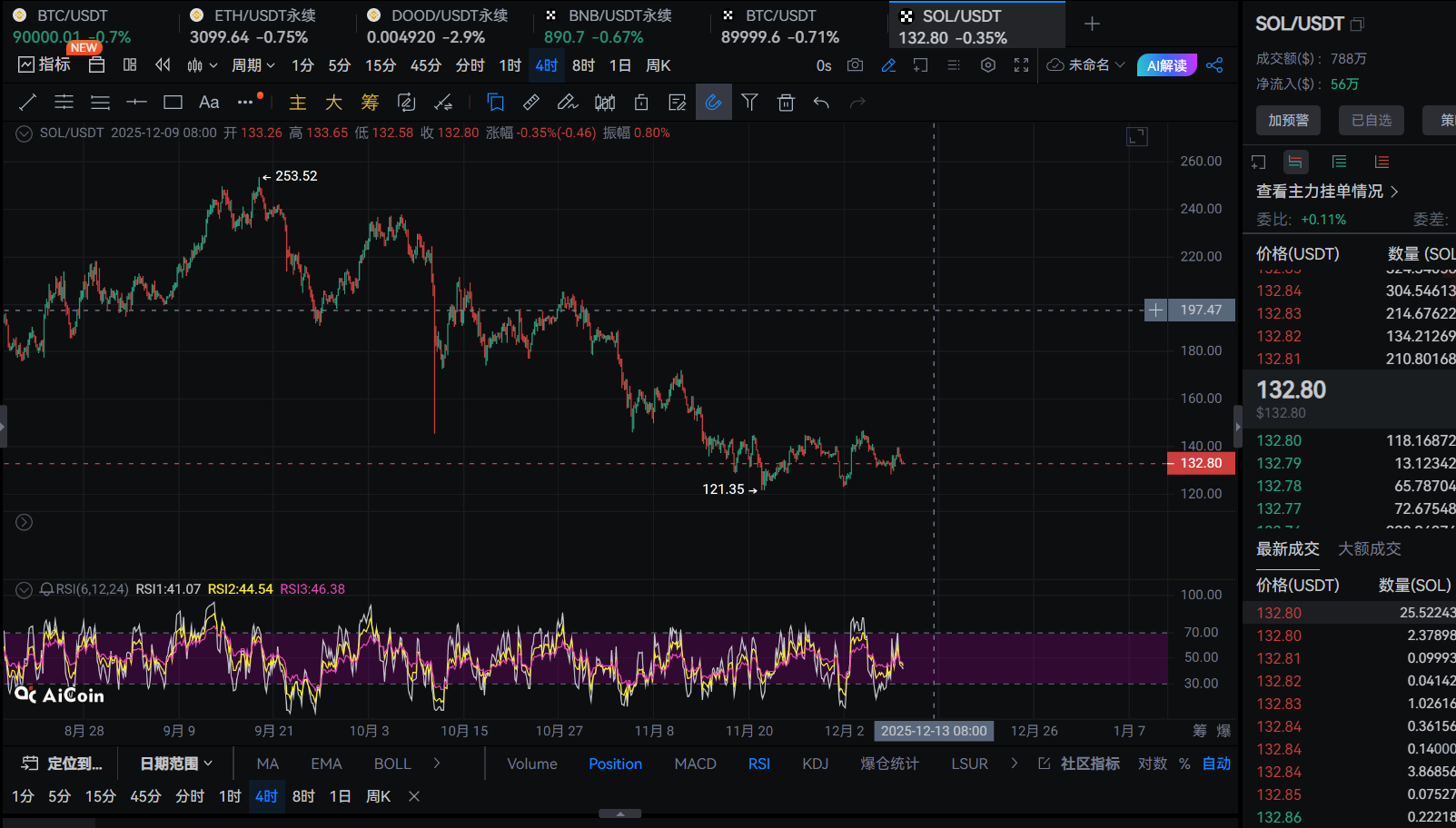Select the rectangle drawing tool

pos(173,103)
